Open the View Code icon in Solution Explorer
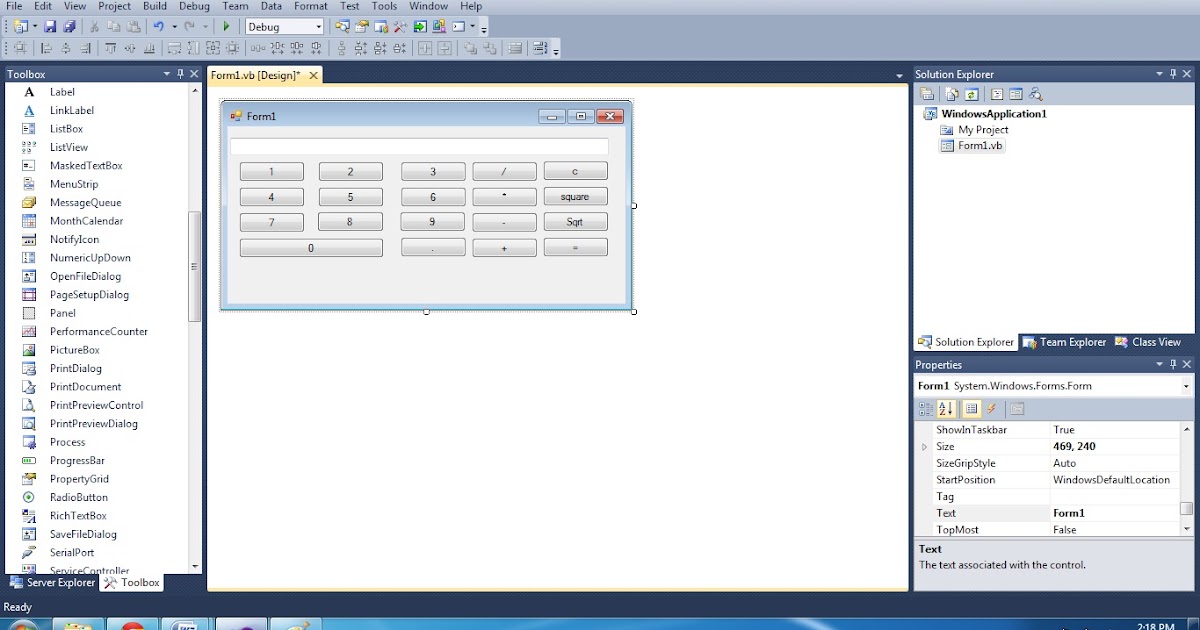This screenshot has width=1200, height=630. click(x=997, y=94)
